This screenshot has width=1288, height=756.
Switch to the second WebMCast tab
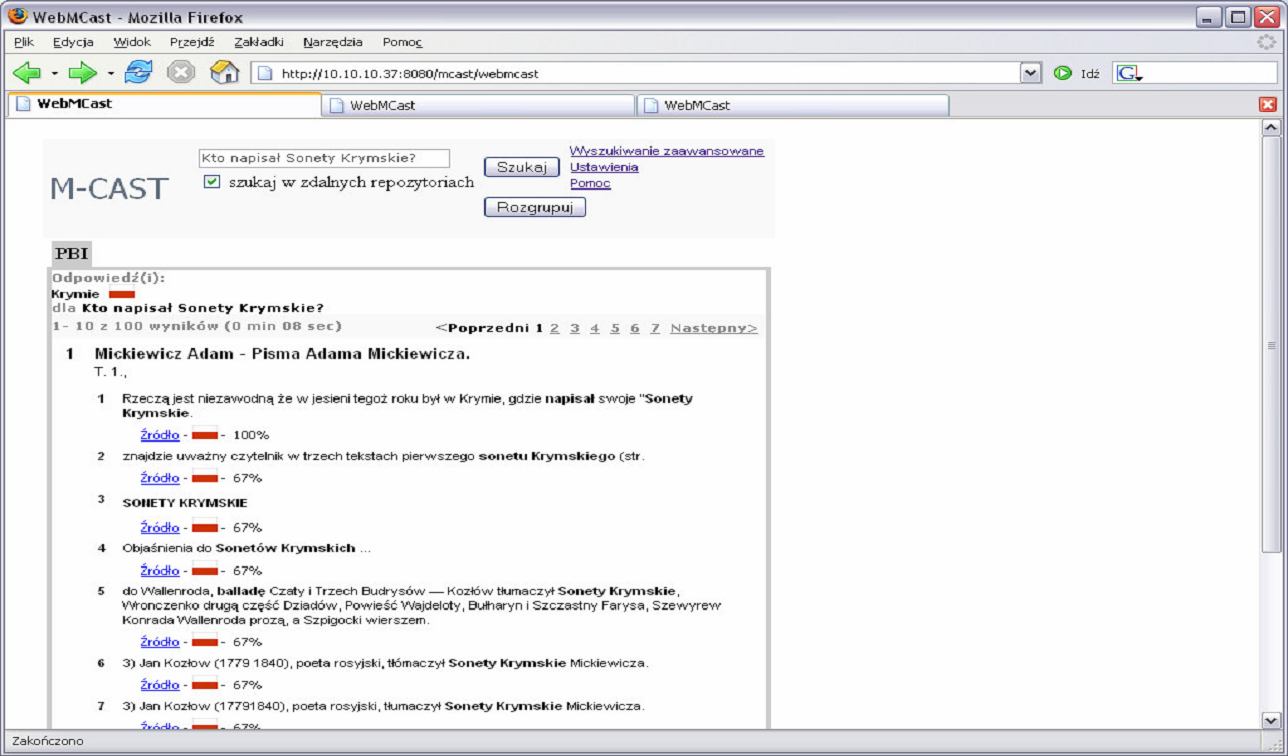[x=478, y=105]
